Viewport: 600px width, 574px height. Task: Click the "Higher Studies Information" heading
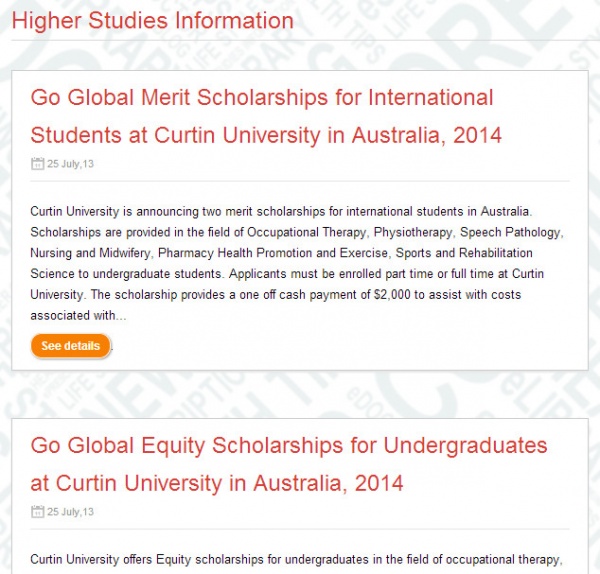coord(153,20)
